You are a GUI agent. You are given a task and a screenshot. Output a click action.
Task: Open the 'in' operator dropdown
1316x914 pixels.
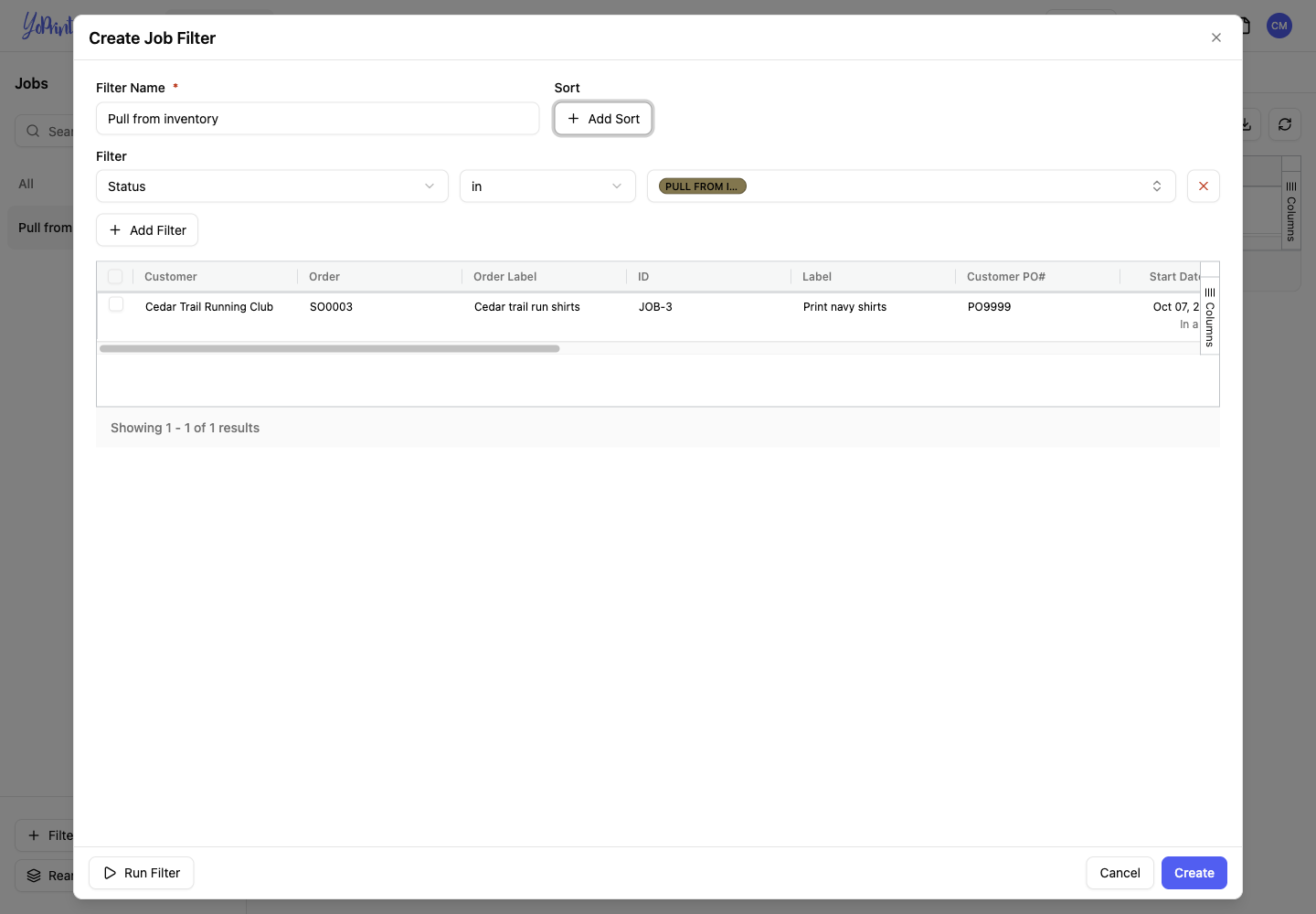[x=547, y=186]
